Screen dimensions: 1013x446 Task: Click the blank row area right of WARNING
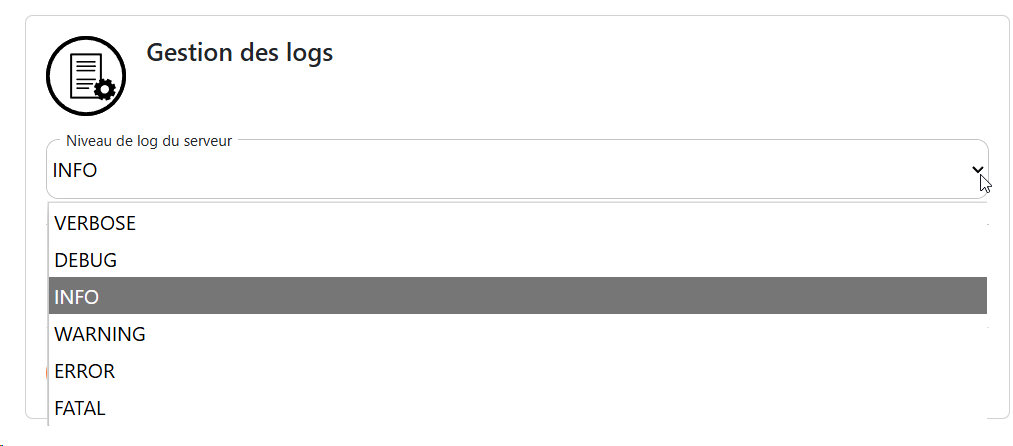click(550, 334)
